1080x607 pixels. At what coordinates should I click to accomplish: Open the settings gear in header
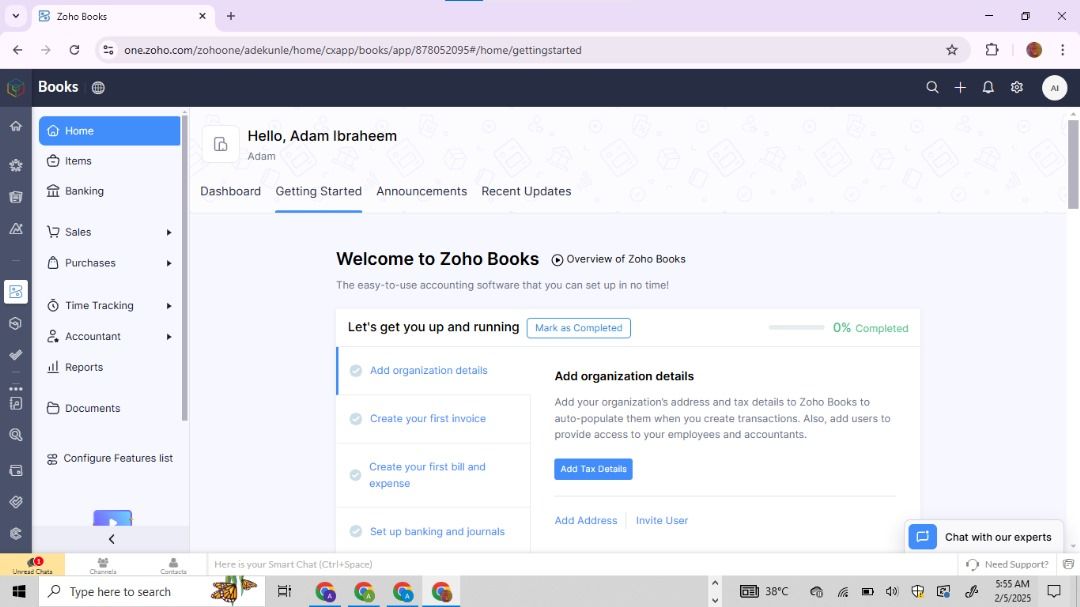click(1017, 88)
